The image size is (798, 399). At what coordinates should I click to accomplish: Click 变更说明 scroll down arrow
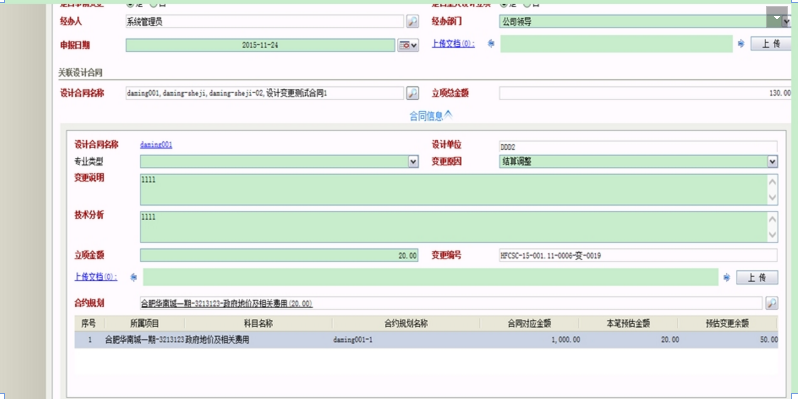point(772,197)
